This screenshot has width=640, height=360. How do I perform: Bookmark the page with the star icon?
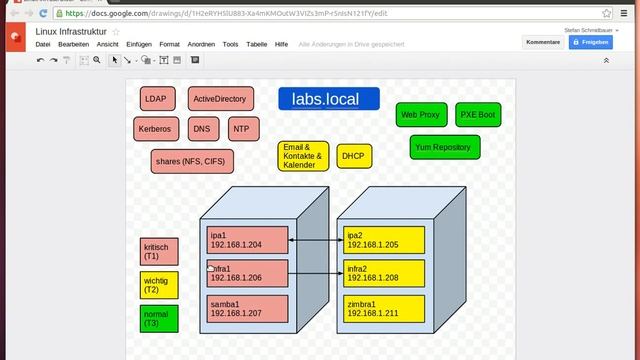pos(607,13)
